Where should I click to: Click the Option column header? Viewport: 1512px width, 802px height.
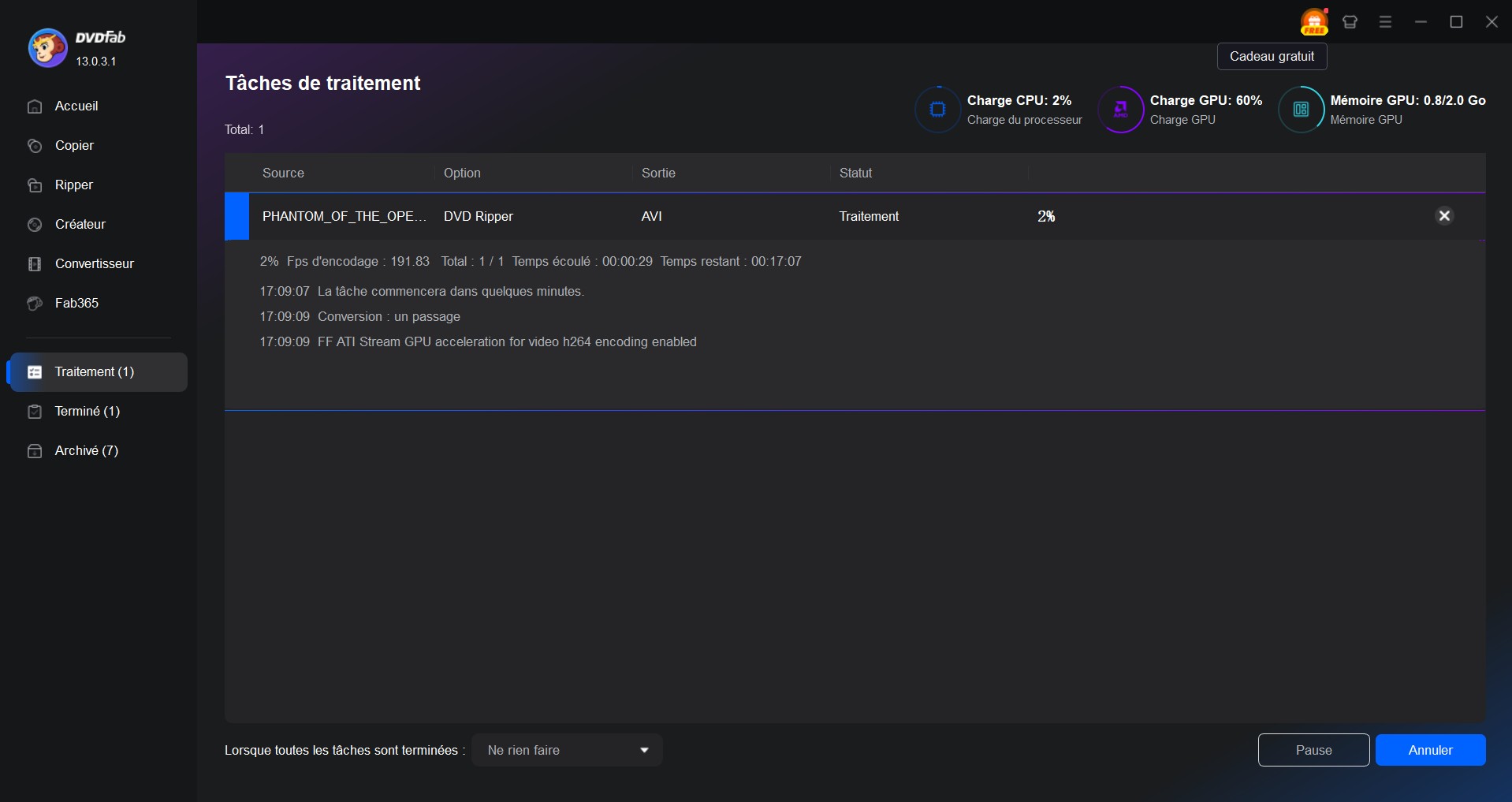(462, 173)
